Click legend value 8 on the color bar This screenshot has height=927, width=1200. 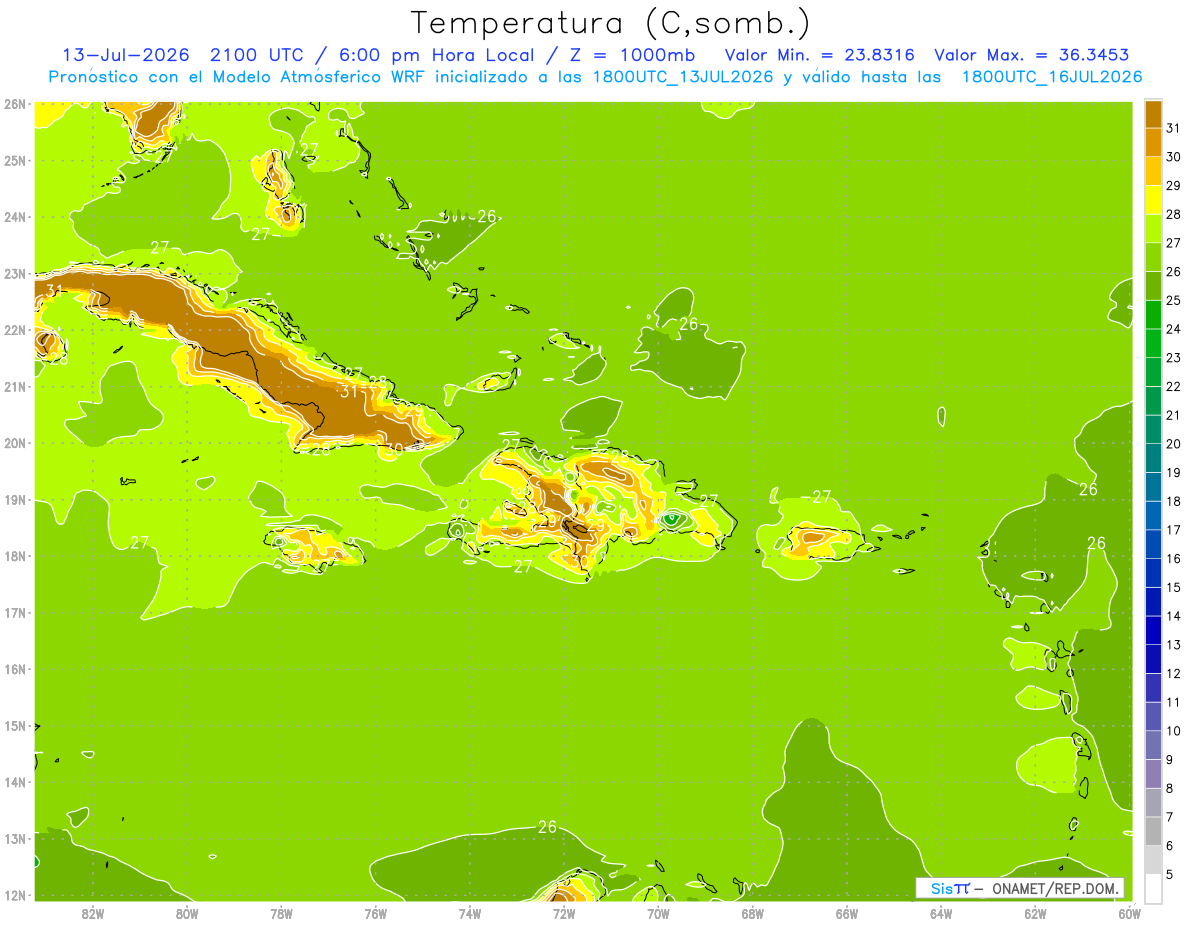1170,788
